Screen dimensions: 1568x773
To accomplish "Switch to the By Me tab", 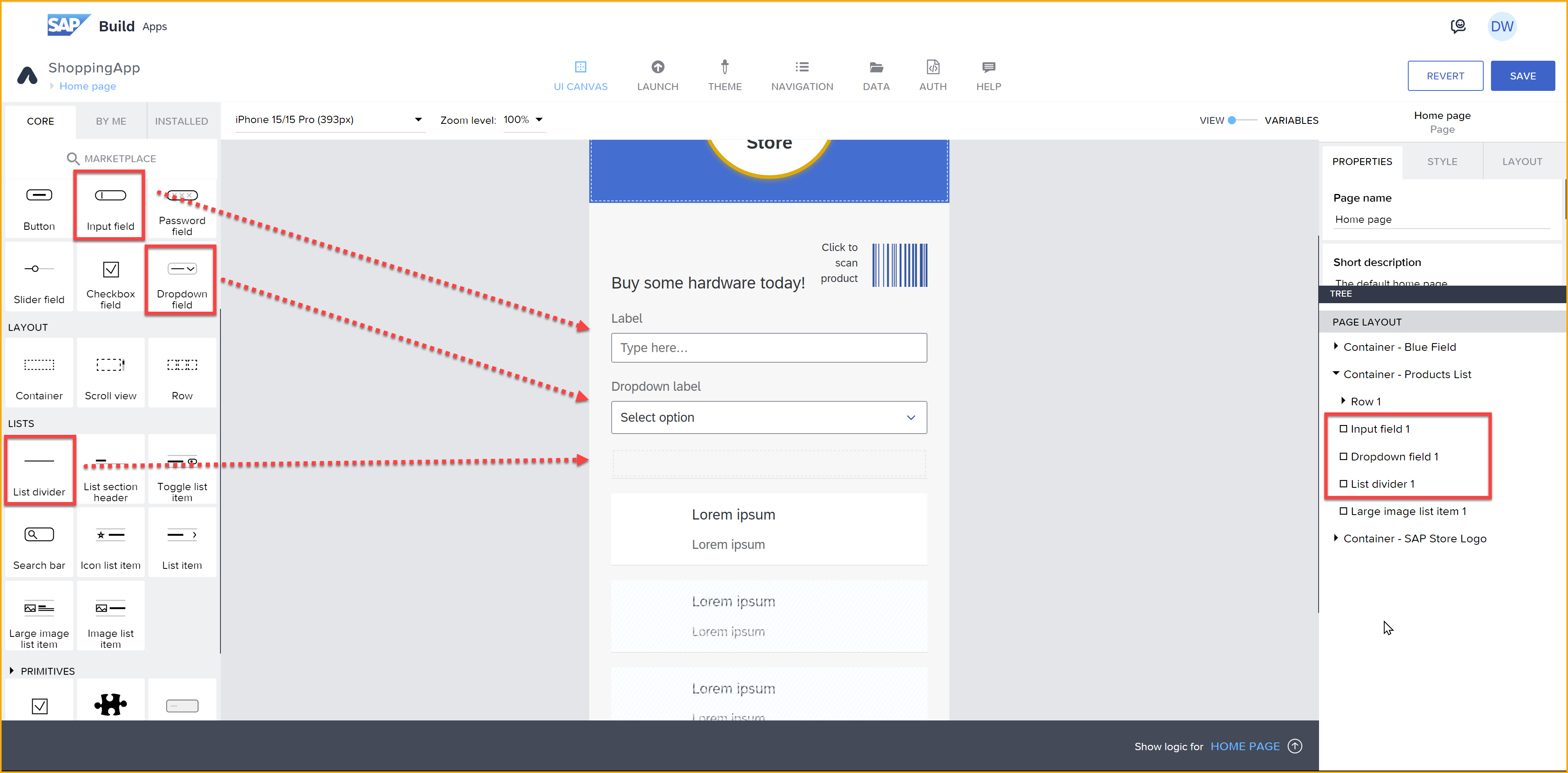I will pyautogui.click(x=111, y=121).
